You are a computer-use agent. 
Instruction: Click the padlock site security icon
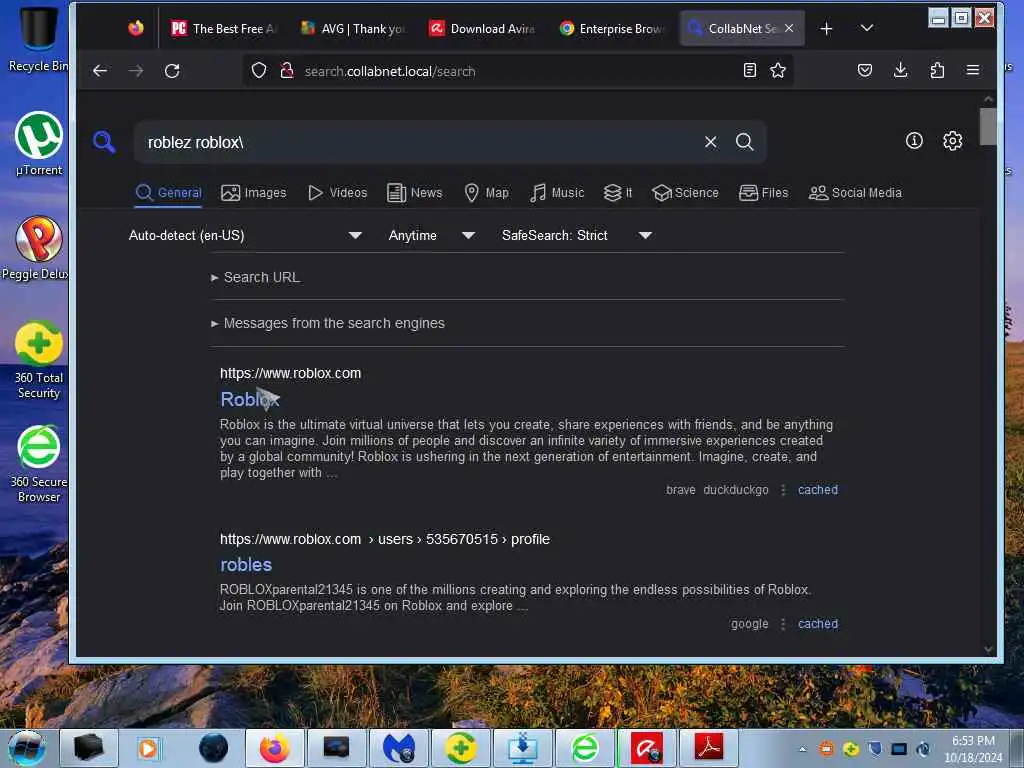tap(286, 71)
